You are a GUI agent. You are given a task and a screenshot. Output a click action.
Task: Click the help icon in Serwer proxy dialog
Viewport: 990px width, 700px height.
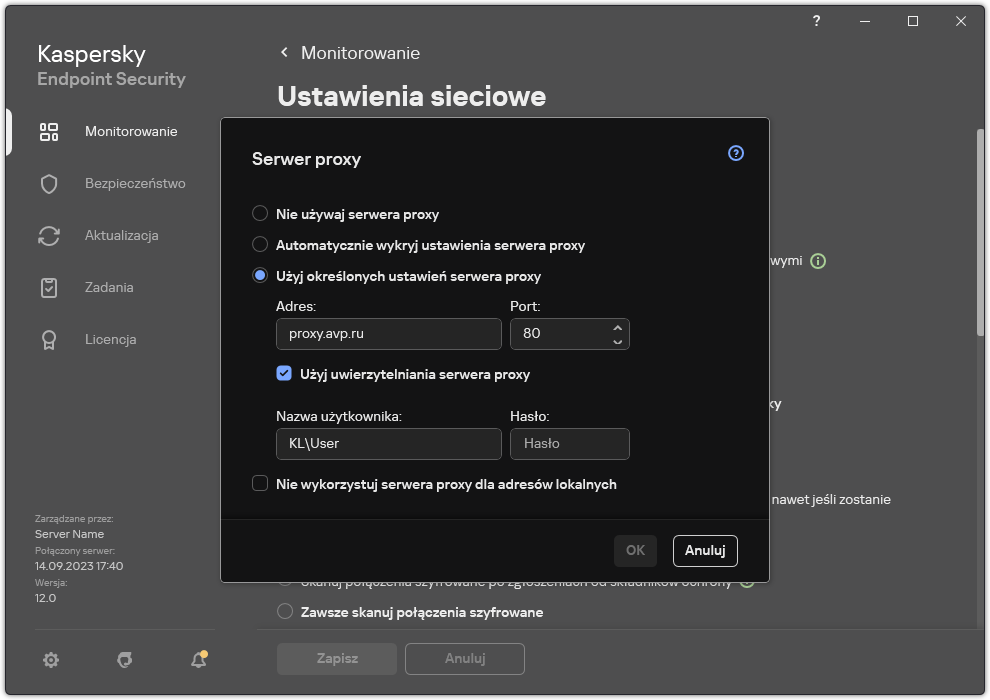[x=736, y=154]
